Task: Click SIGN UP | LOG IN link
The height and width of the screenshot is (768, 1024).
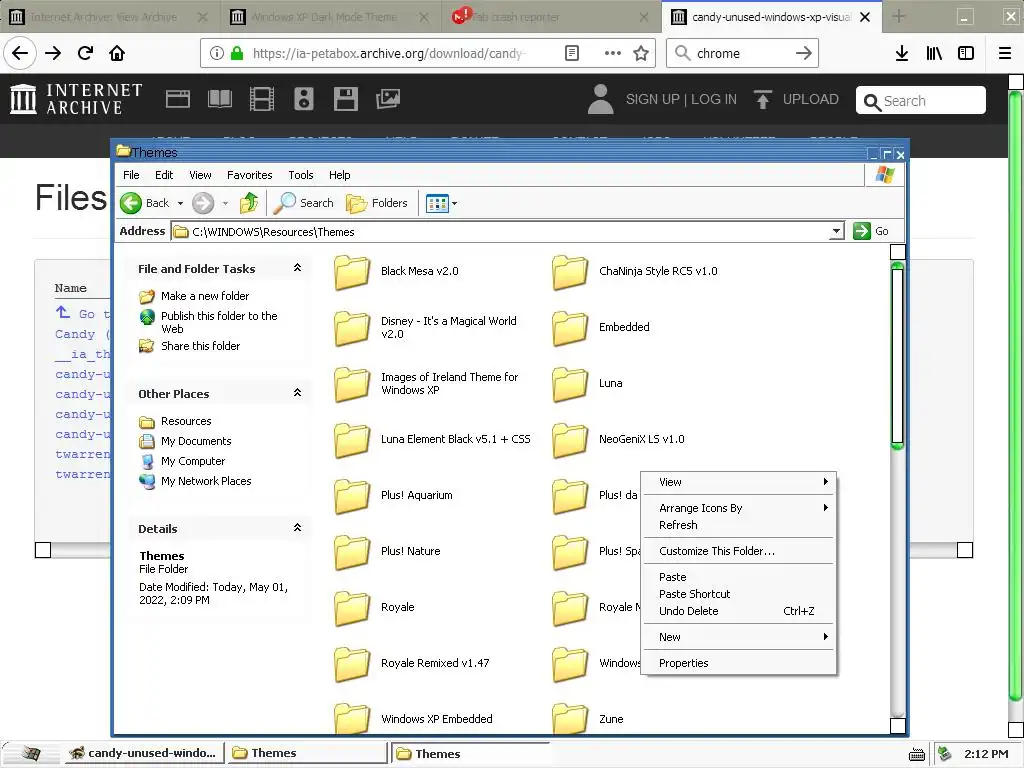Action: [681, 99]
